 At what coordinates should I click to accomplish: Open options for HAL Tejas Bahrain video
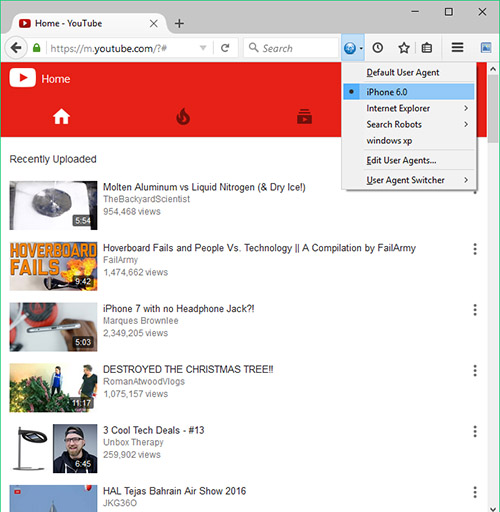[x=475, y=492]
